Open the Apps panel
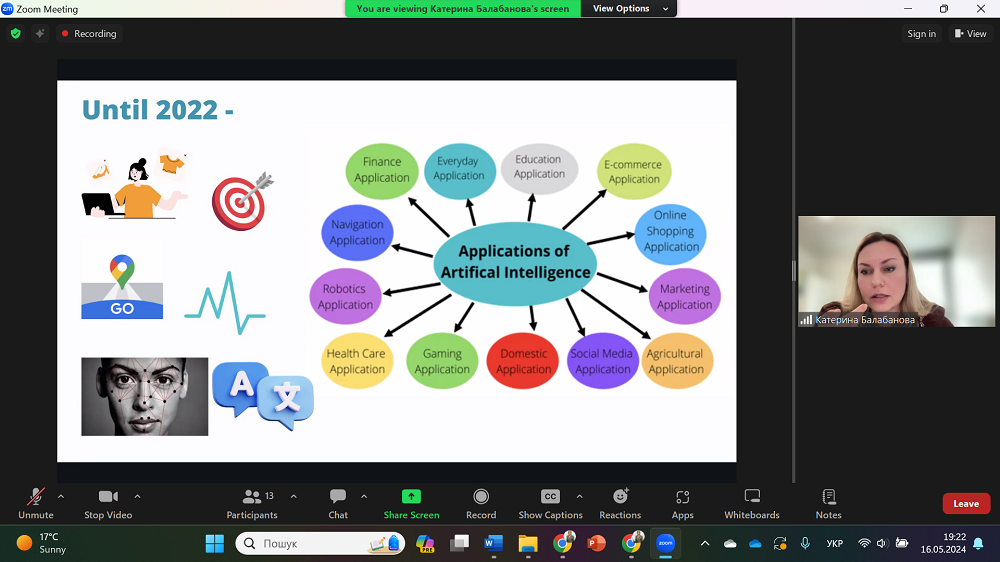This screenshot has height=562, width=1000. tap(682, 503)
